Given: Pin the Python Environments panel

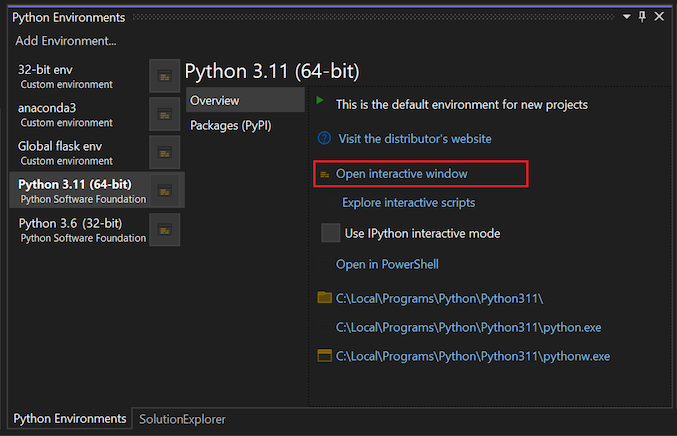Looking at the screenshot, I should (642, 17).
